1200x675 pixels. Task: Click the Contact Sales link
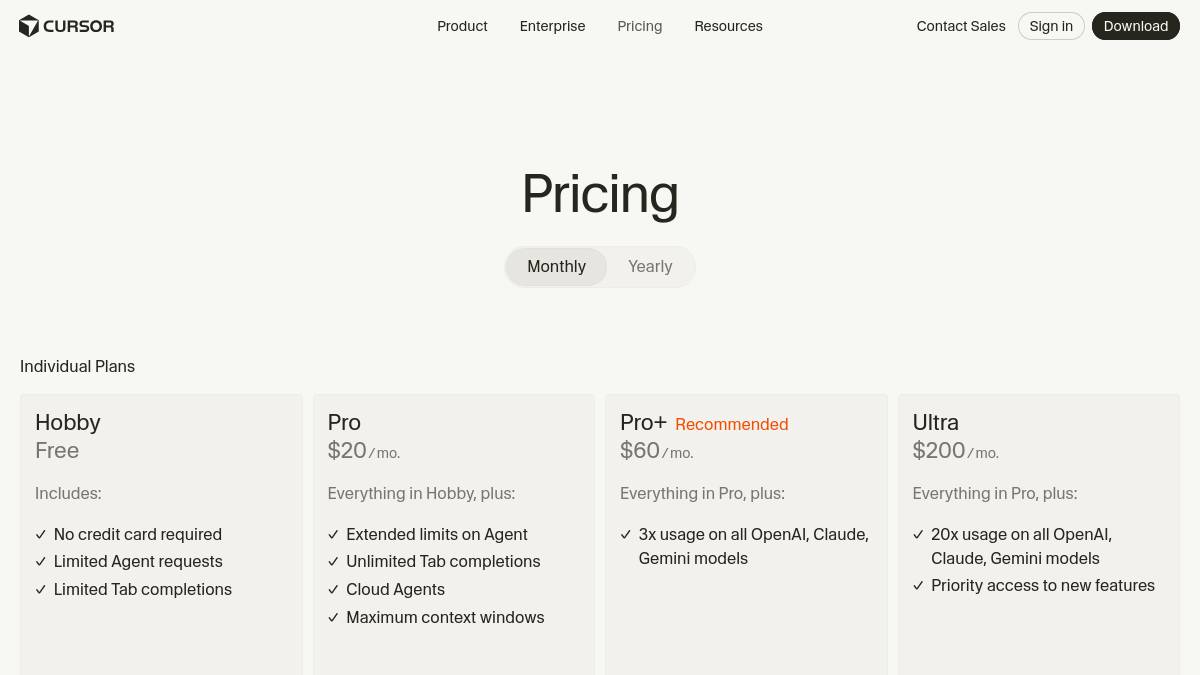pos(960,26)
